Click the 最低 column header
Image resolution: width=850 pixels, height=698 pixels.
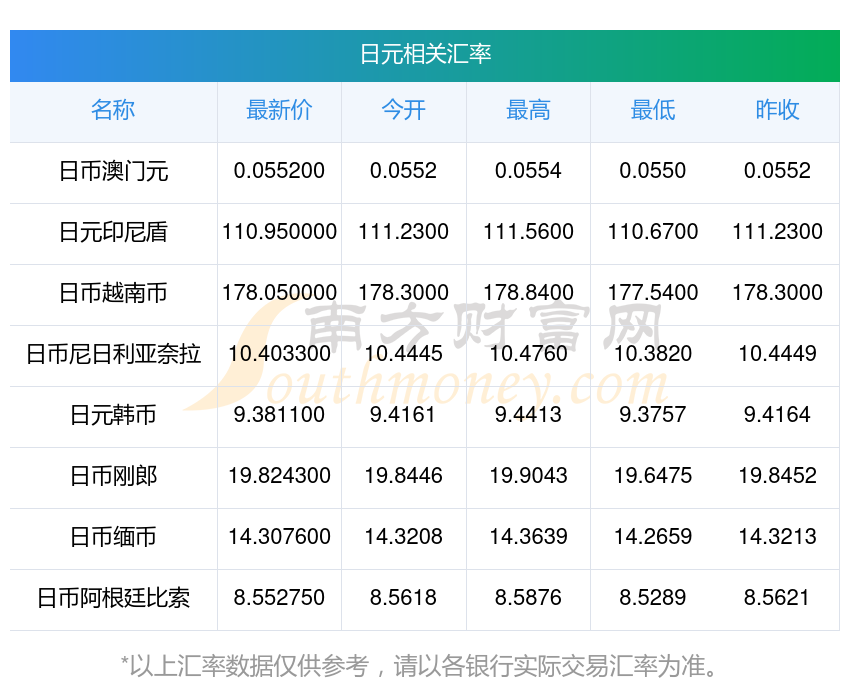653,110
